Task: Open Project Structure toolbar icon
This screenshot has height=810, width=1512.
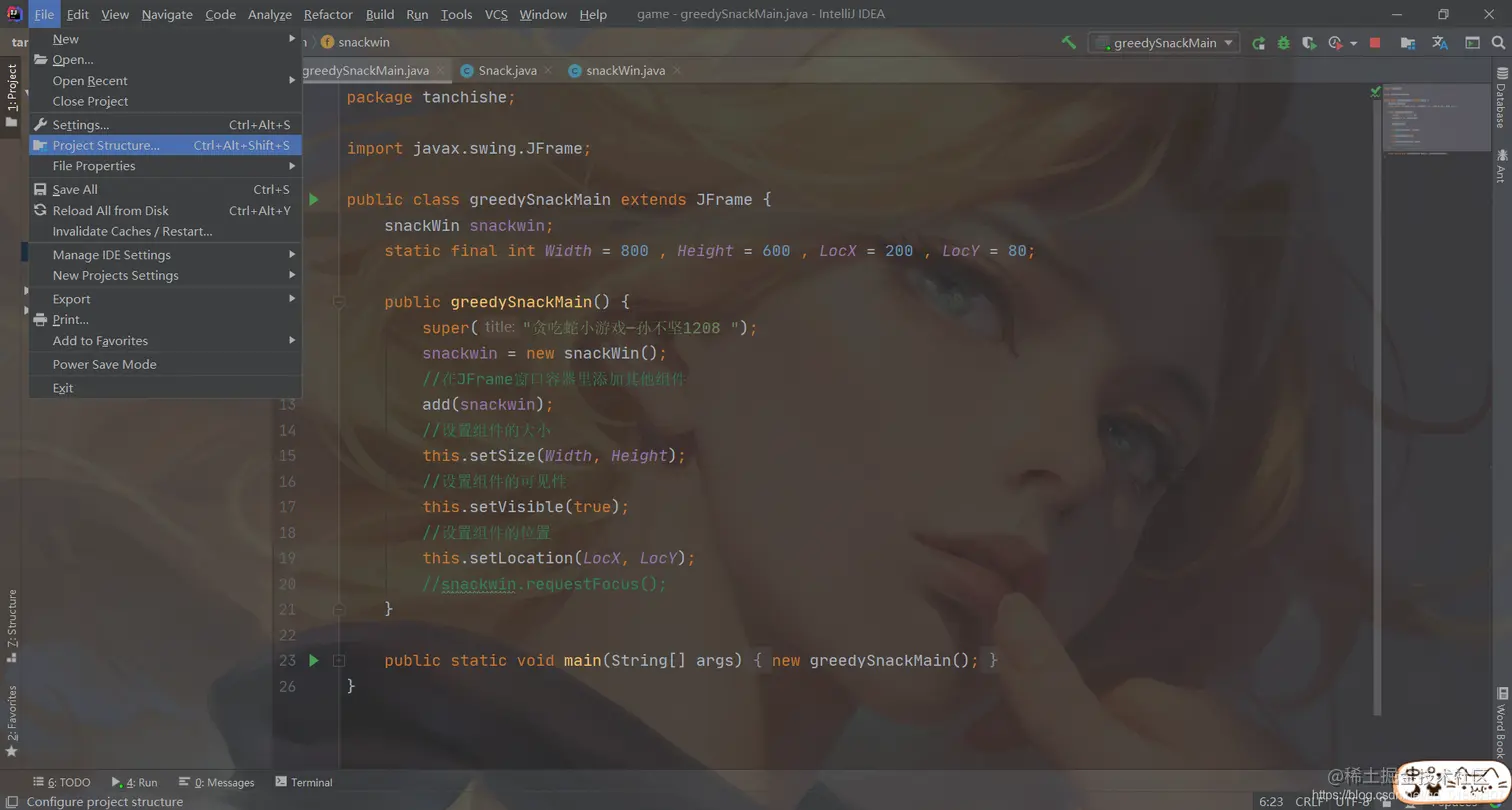Action: [x=1408, y=43]
